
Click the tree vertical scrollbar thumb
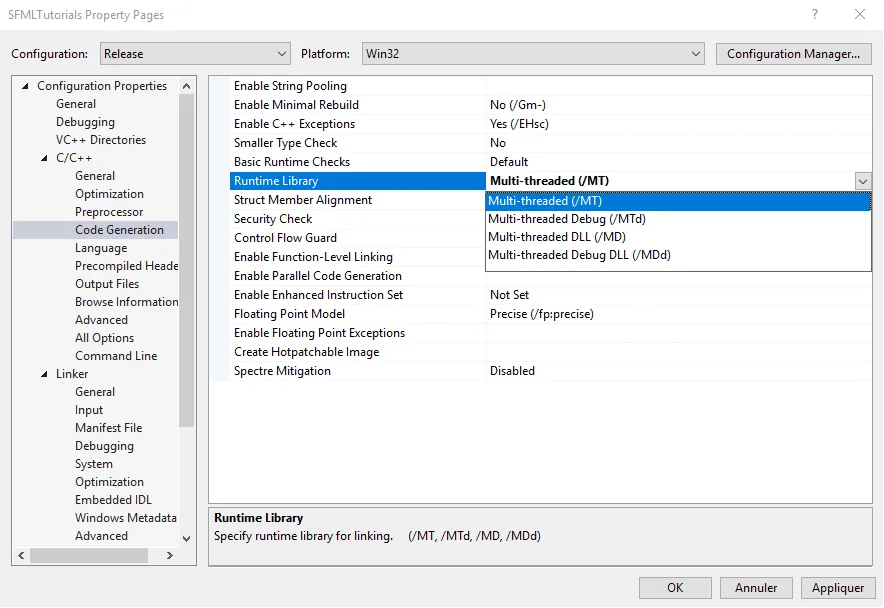click(187, 261)
